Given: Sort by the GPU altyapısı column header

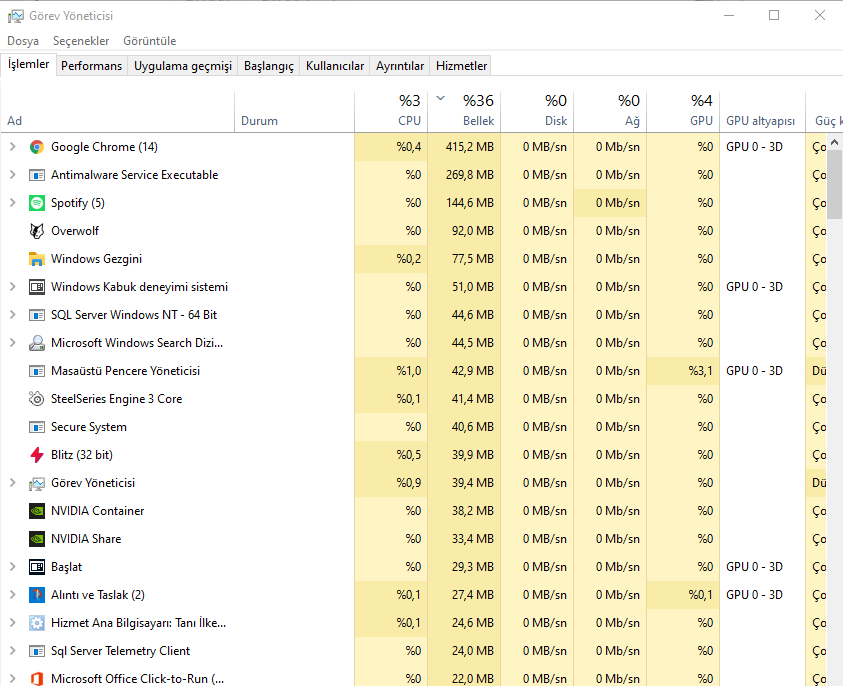Looking at the screenshot, I should 763,111.
